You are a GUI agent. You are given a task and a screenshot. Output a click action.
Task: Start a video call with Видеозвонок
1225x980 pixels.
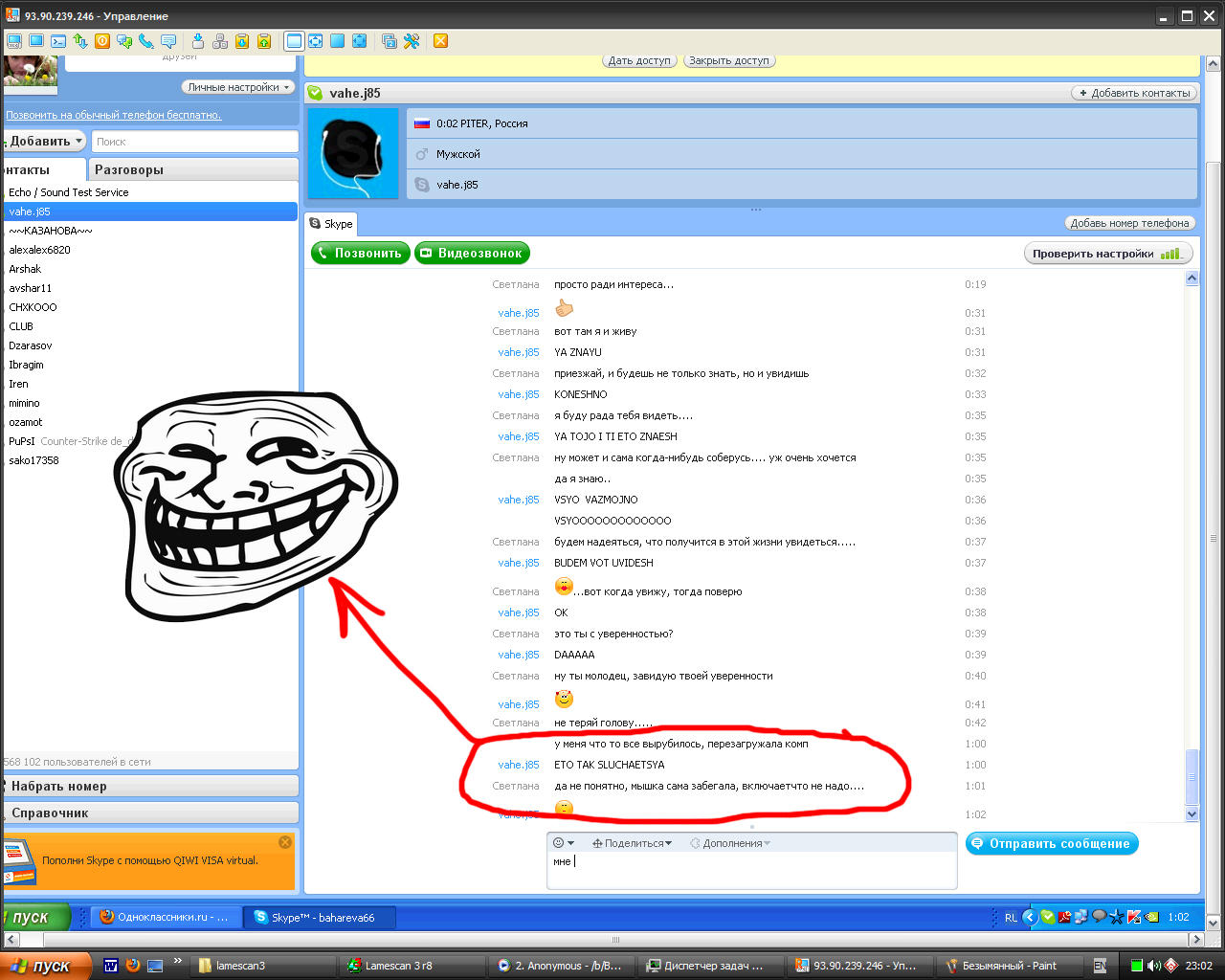(x=472, y=254)
